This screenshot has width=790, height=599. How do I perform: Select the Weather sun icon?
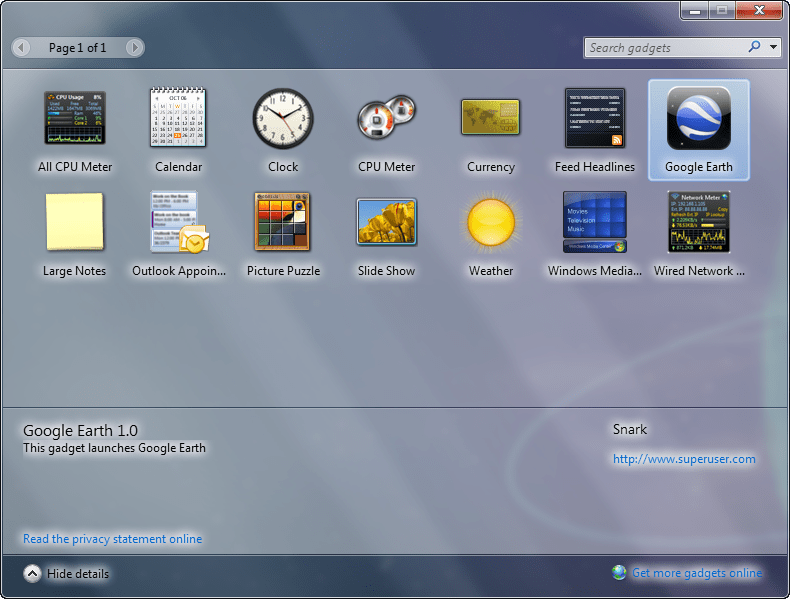tap(491, 222)
